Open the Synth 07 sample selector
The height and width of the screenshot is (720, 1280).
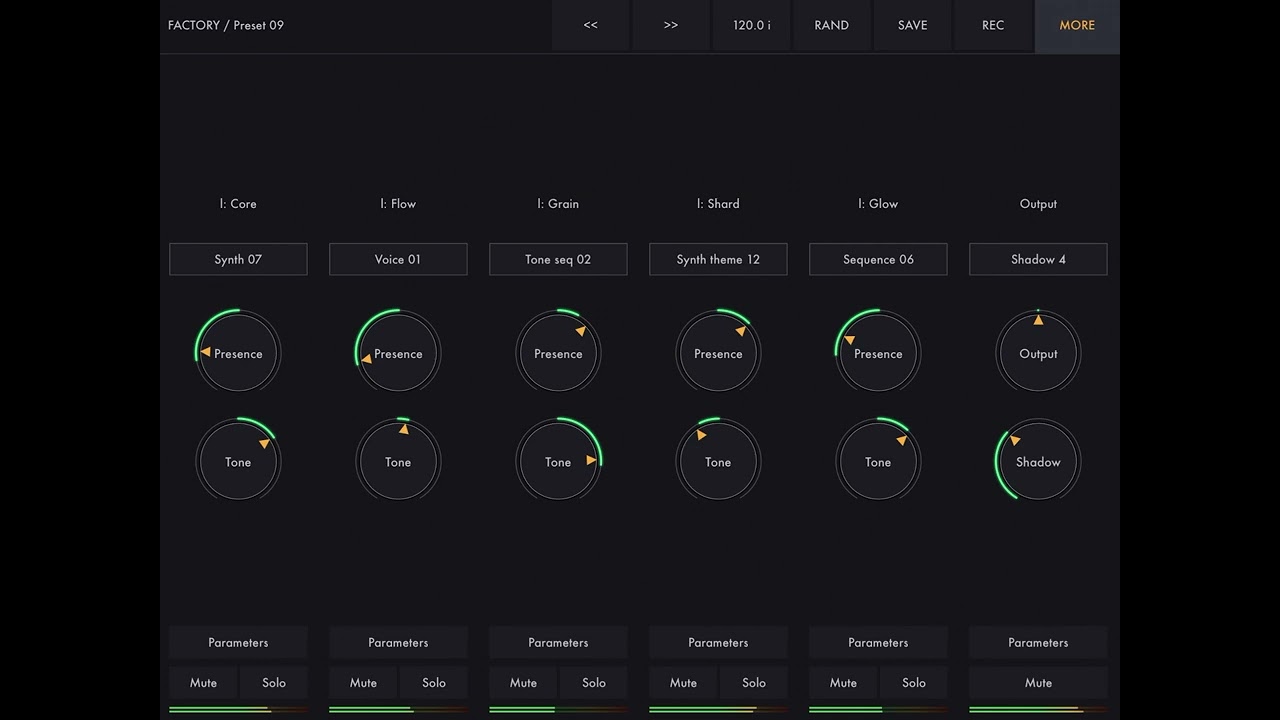(x=238, y=259)
